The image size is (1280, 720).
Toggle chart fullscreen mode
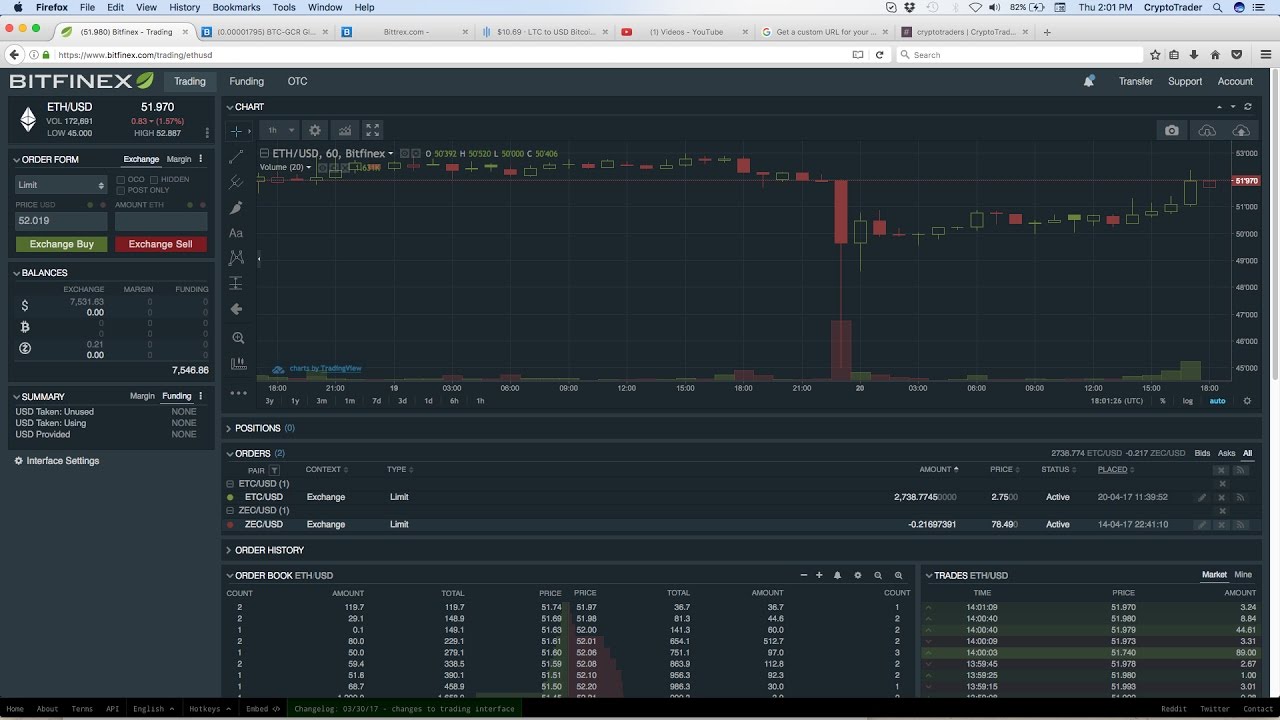tap(373, 130)
